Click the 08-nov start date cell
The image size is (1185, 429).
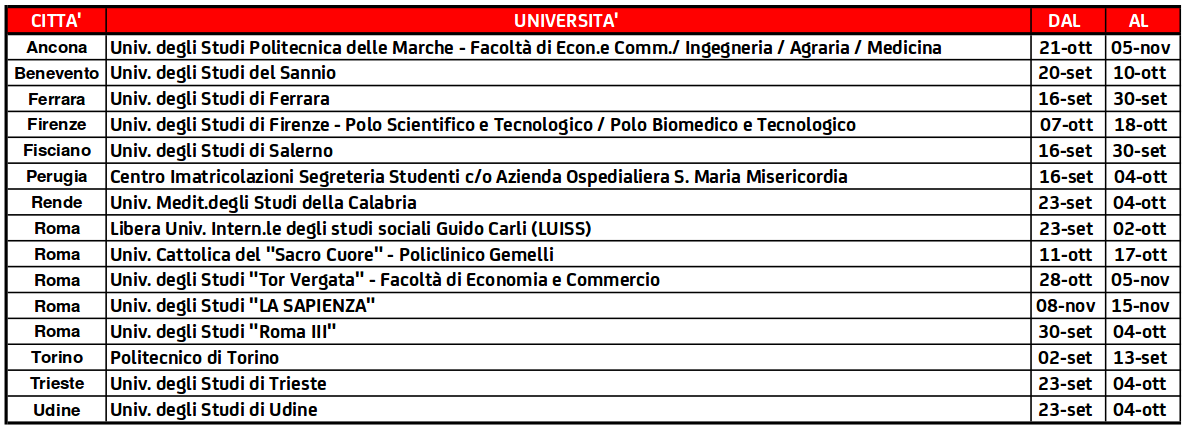pos(1067,306)
